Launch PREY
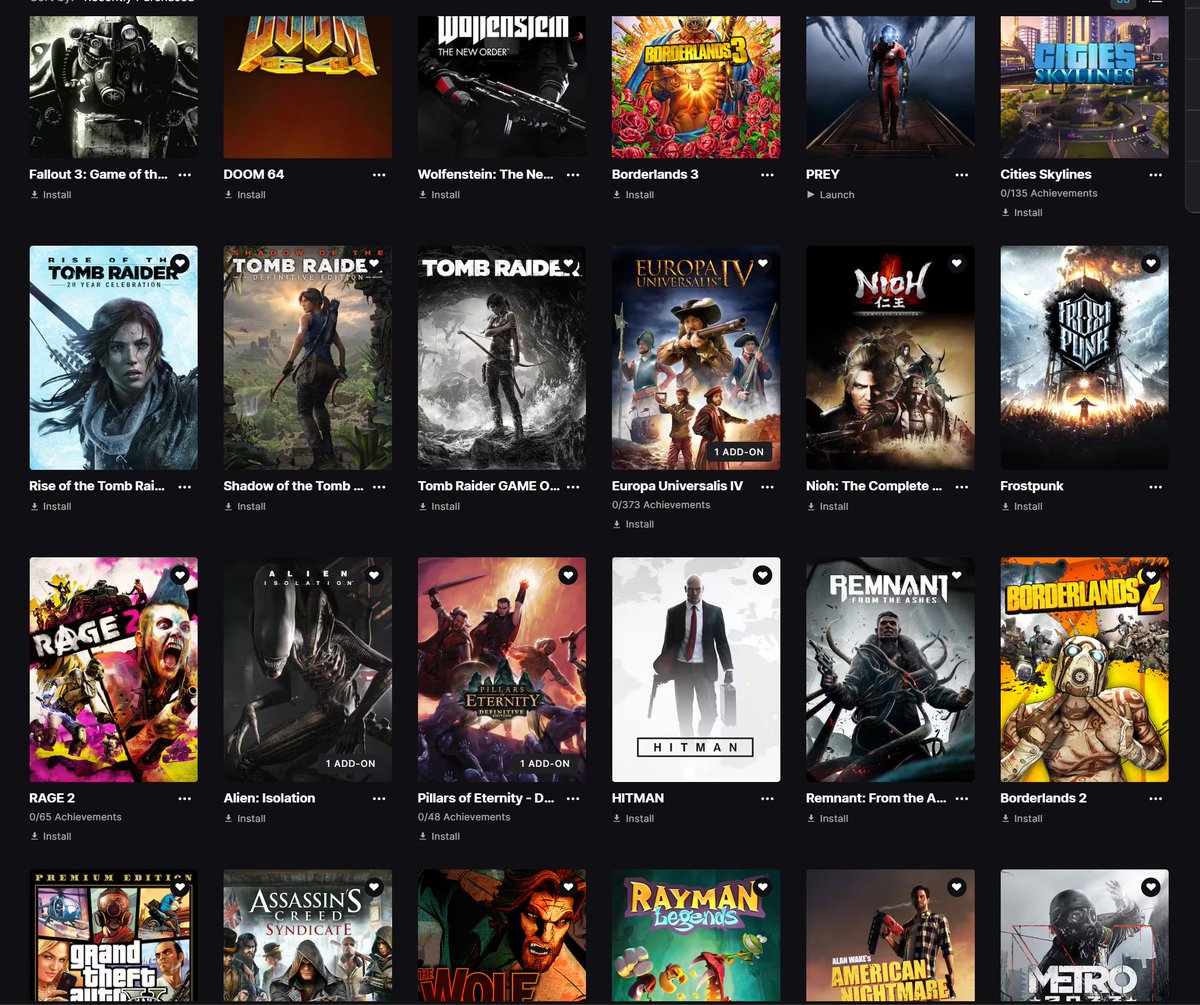The height and width of the screenshot is (1005, 1200). pos(830,195)
